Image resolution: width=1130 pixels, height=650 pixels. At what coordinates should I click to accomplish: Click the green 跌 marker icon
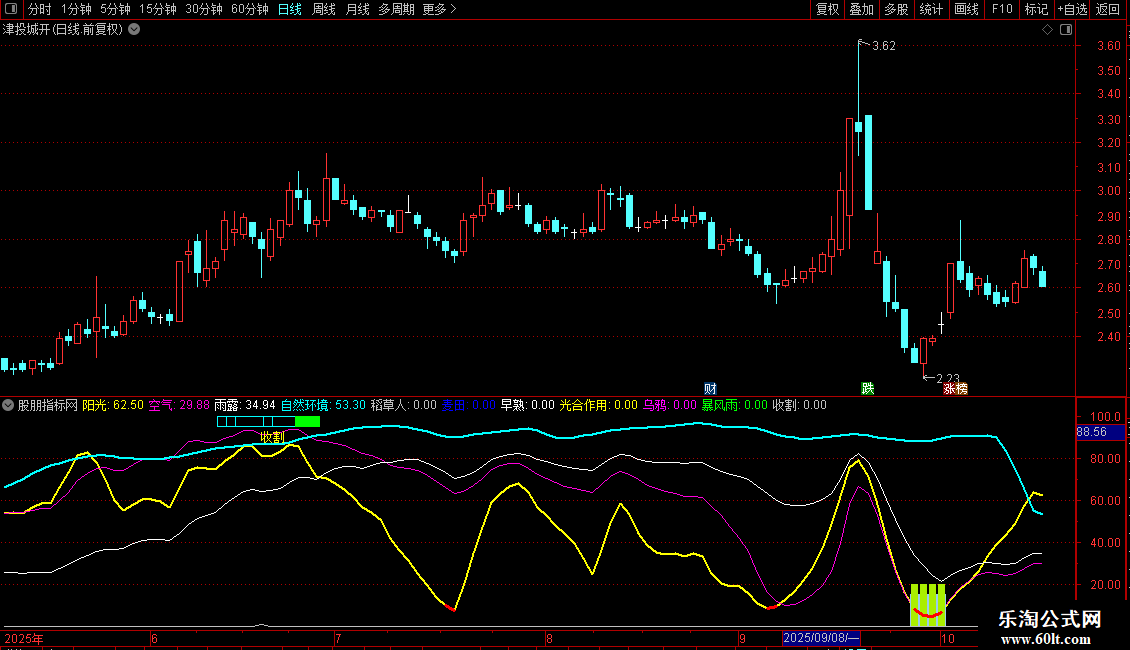pos(867,388)
